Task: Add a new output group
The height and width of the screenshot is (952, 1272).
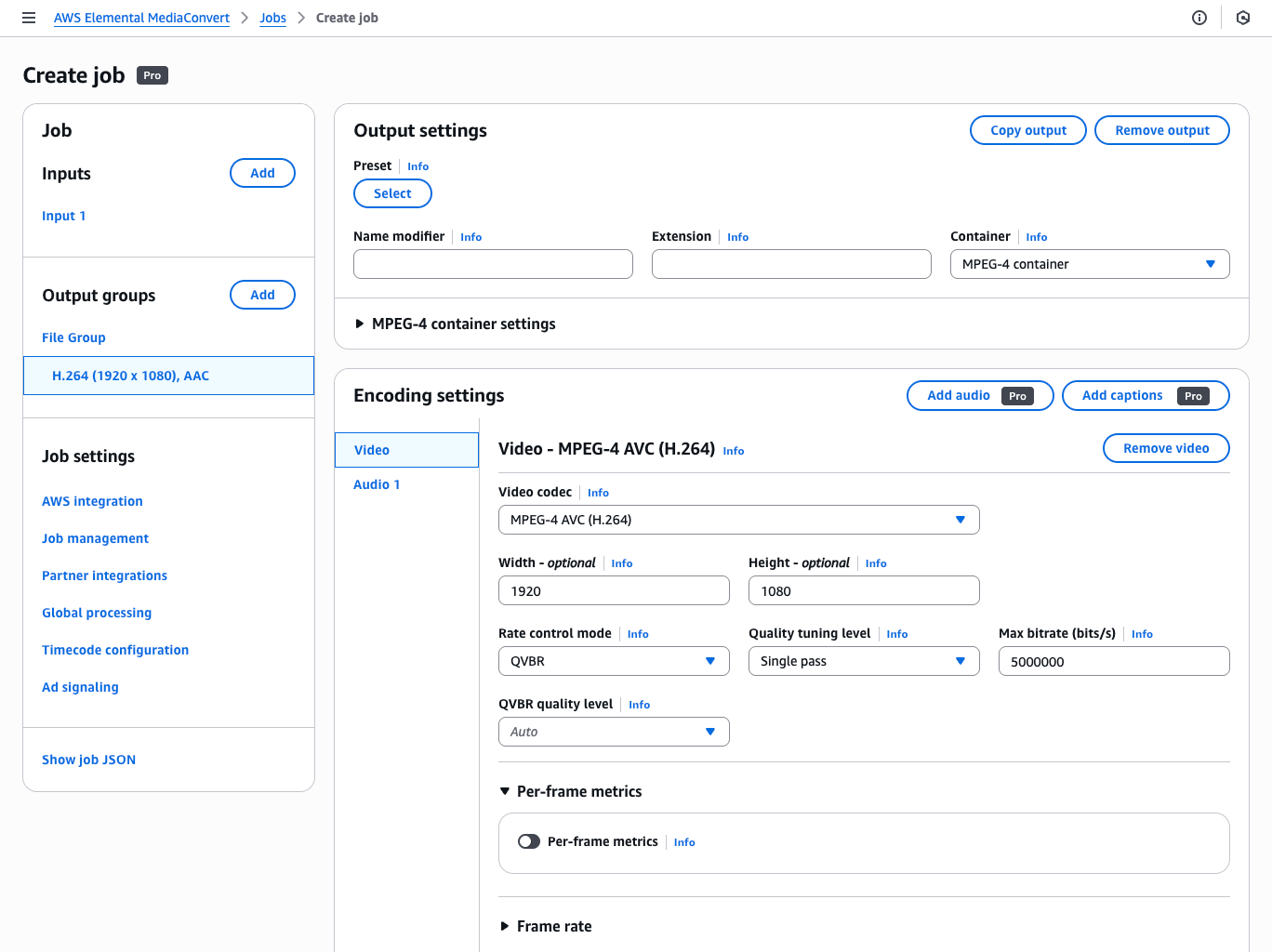Action: coord(262,295)
